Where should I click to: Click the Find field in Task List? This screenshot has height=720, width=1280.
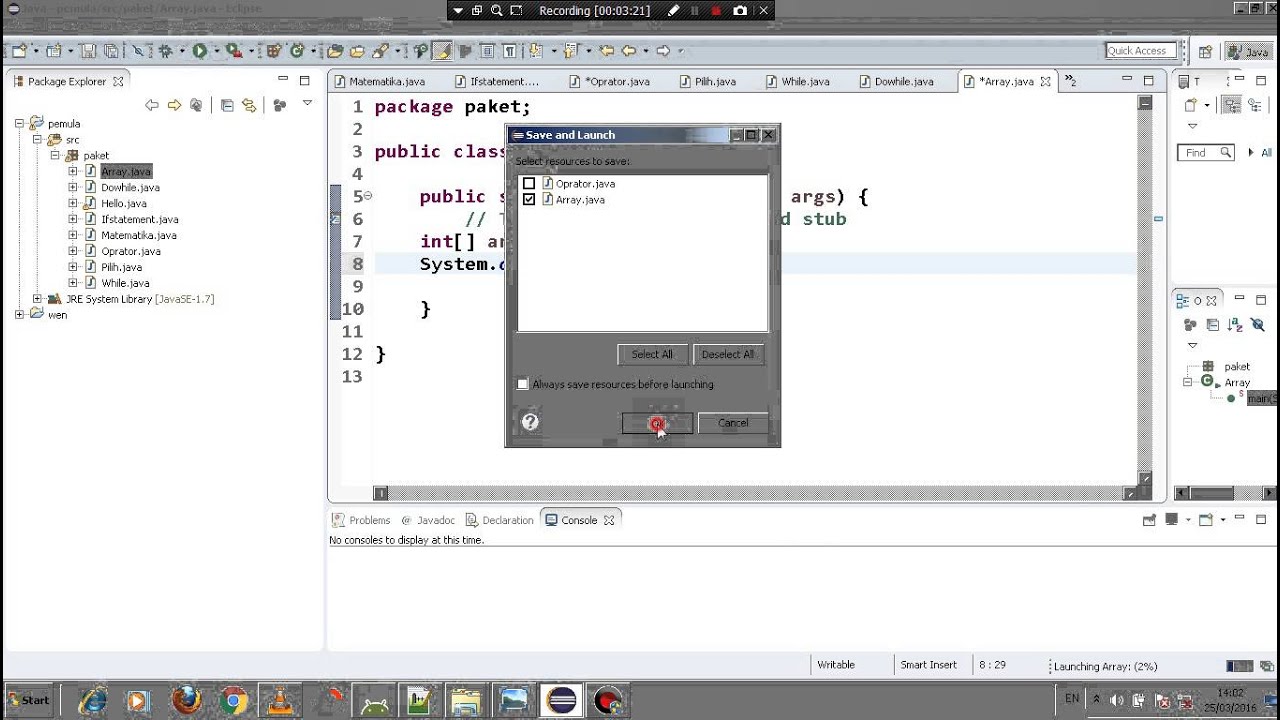[x=1206, y=153]
